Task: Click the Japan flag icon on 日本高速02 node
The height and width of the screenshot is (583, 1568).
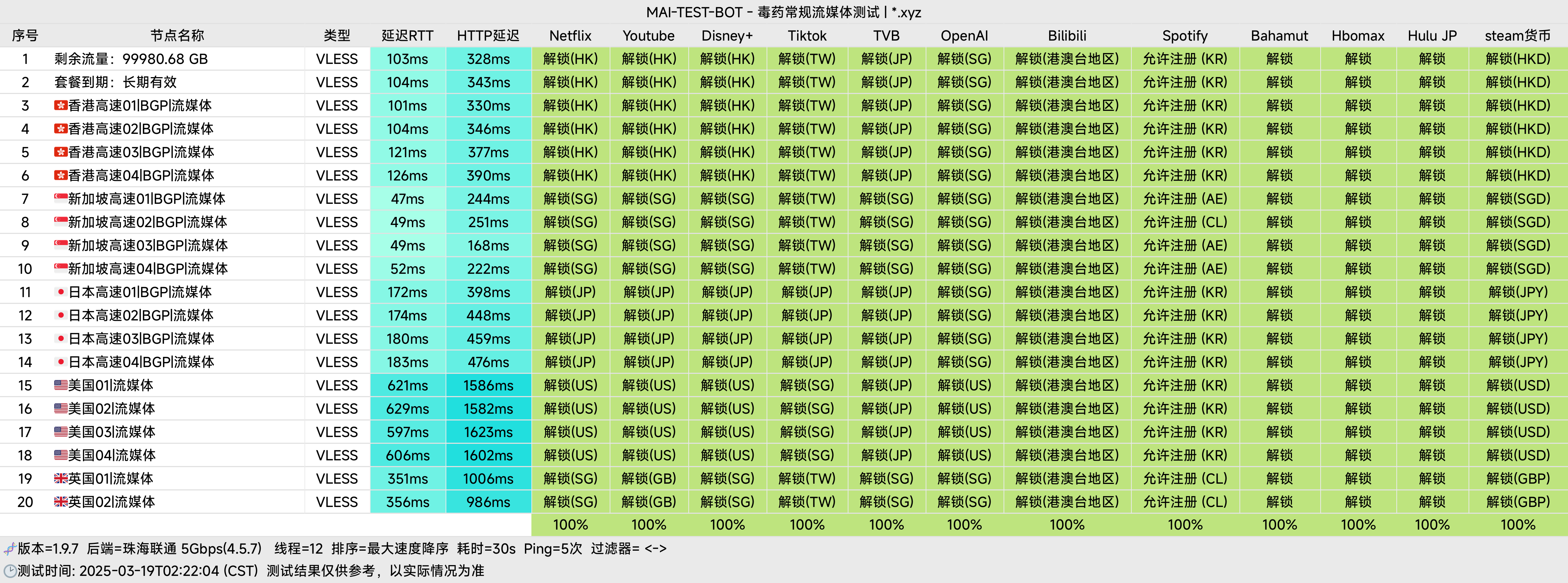Action: pos(60,315)
